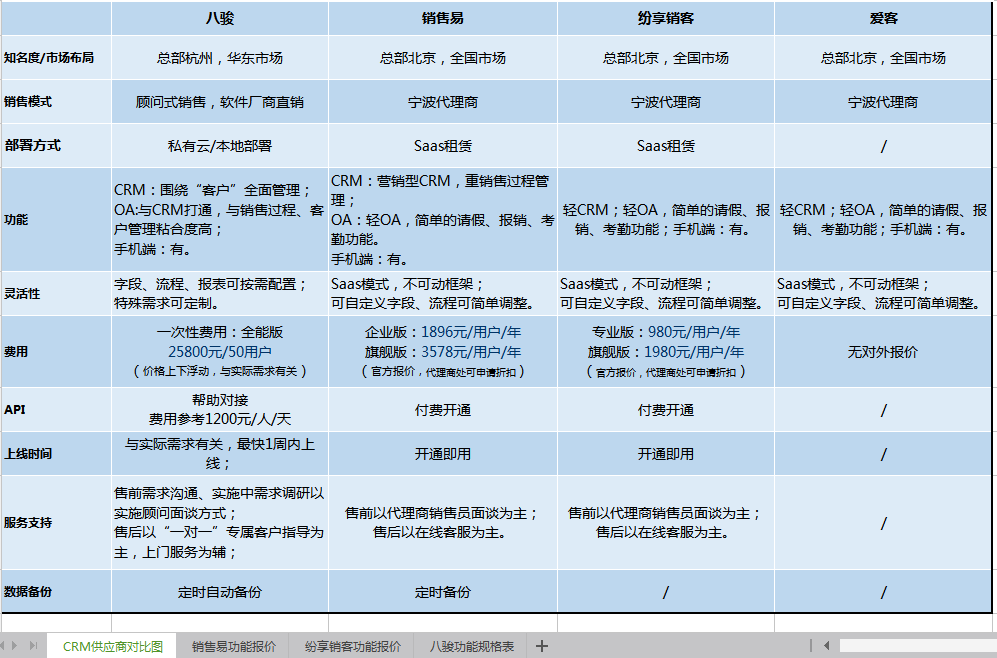The width and height of the screenshot is (997, 658).
Task: Select the 私有云/本地部署 cell
Action: [220, 146]
